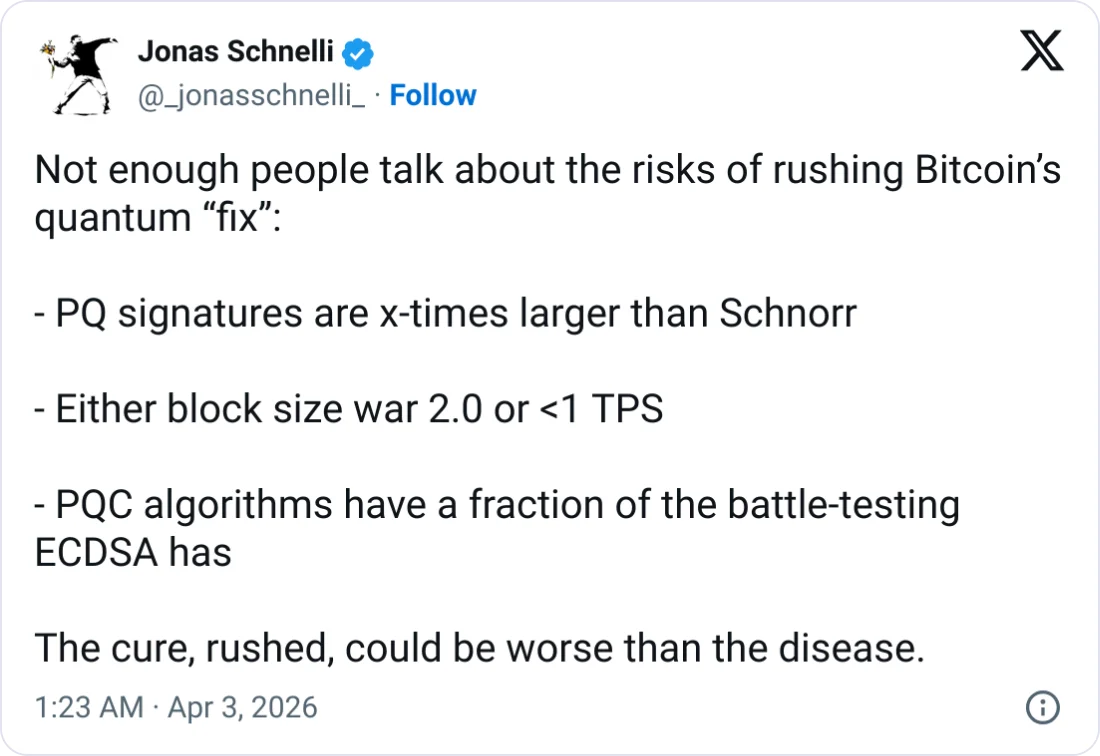The height and width of the screenshot is (756, 1100).
Task: Open the @_jonasschnelli_ handle link
Action: [251, 96]
